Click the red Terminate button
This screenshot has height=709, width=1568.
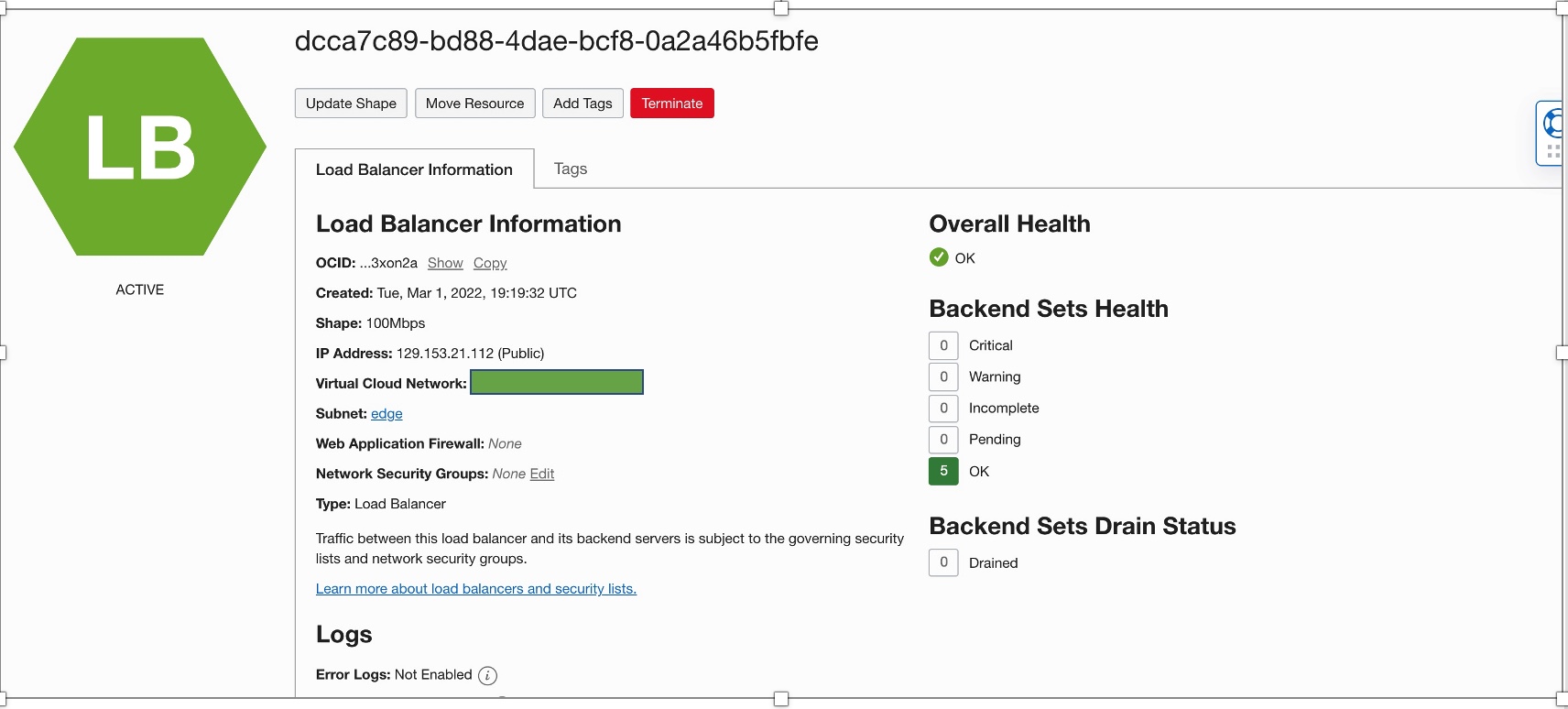pos(672,104)
